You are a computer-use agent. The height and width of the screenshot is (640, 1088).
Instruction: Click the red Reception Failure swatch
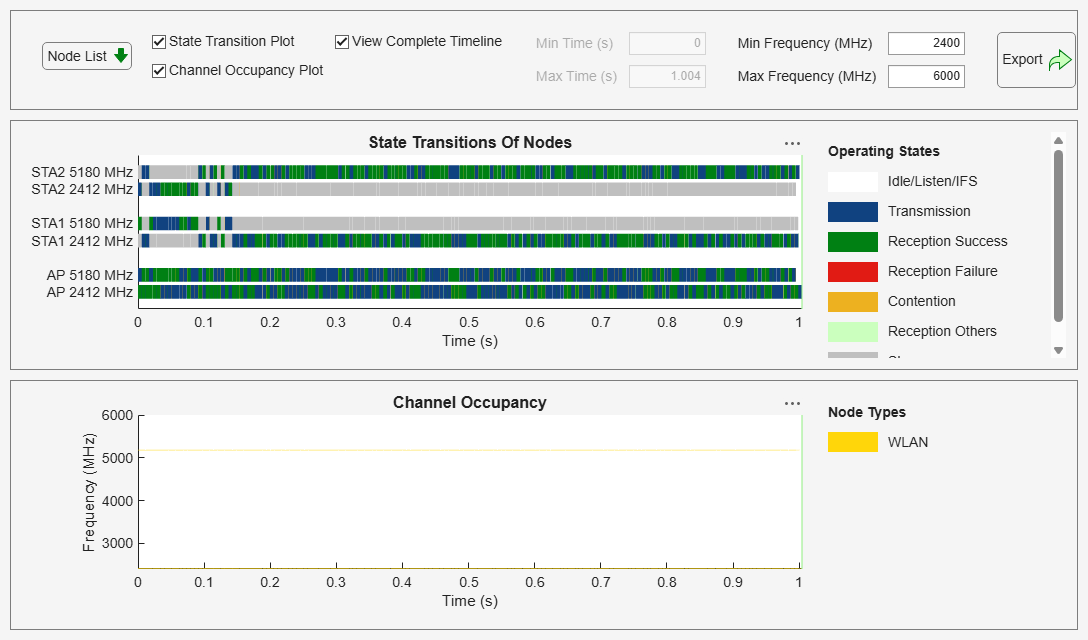[853, 271]
